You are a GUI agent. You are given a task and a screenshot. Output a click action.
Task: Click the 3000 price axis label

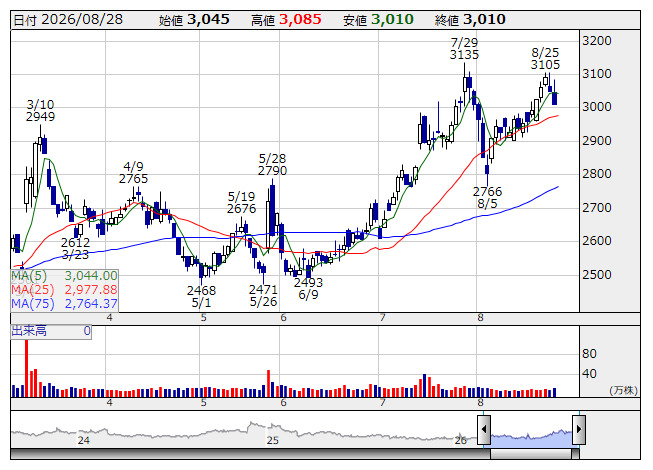pyautogui.click(x=597, y=107)
